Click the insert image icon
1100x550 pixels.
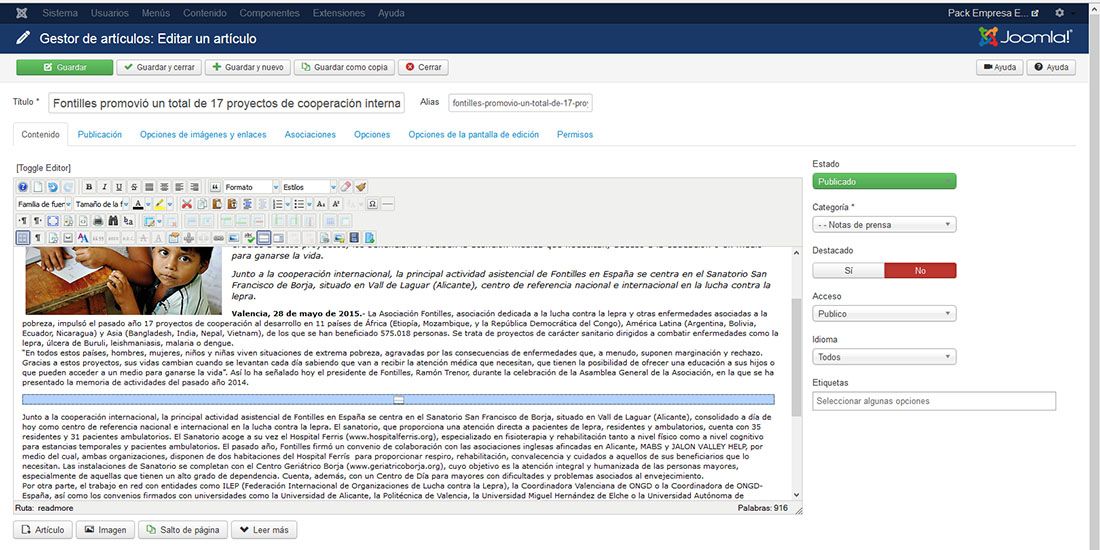pos(233,238)
